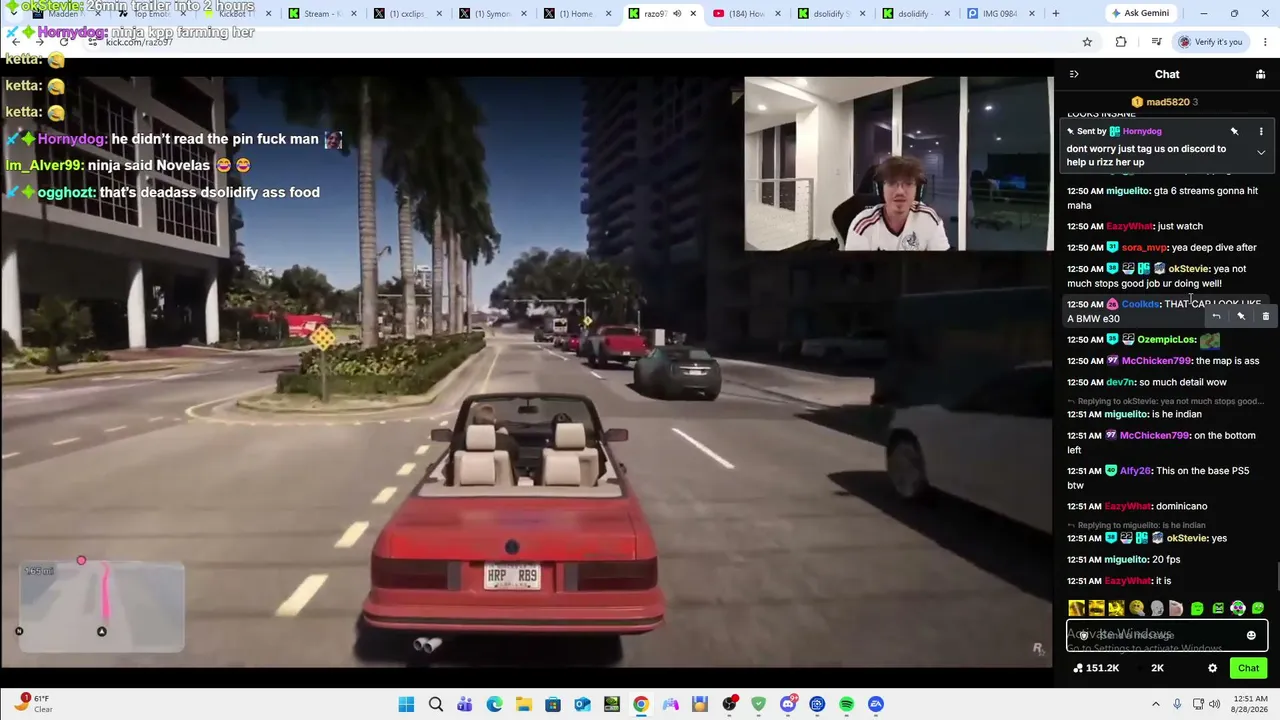Open the media control toolbar button

tap(1156, 42)
